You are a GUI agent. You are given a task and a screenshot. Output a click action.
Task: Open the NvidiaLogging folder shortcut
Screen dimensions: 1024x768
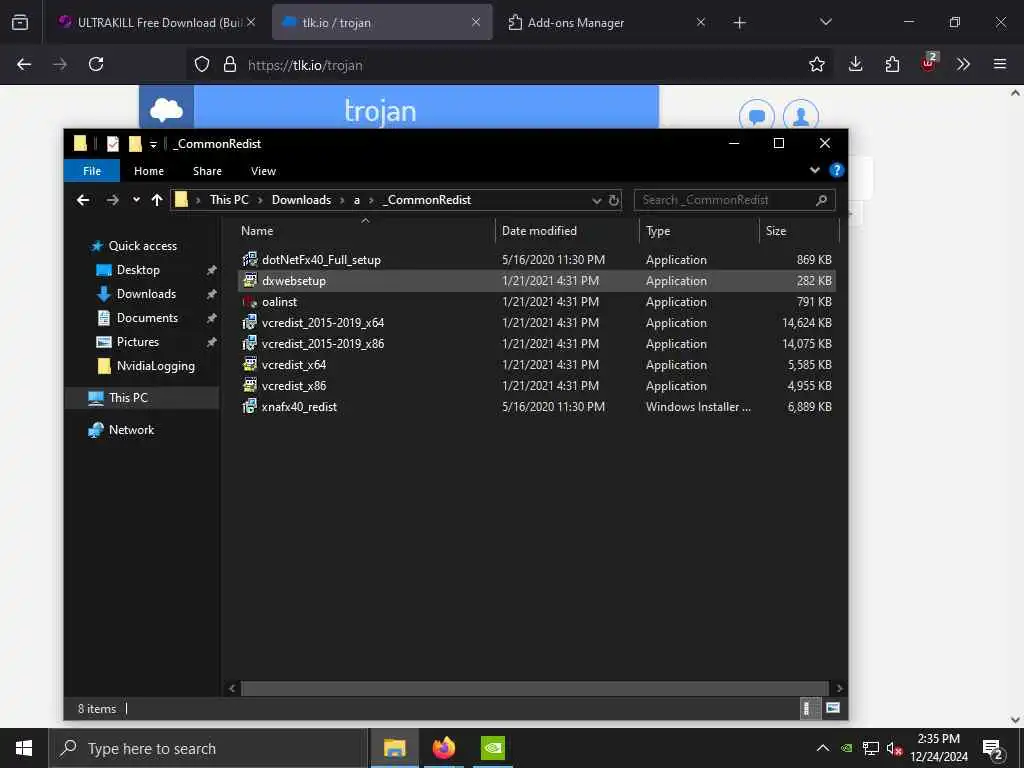coord(155,366)
